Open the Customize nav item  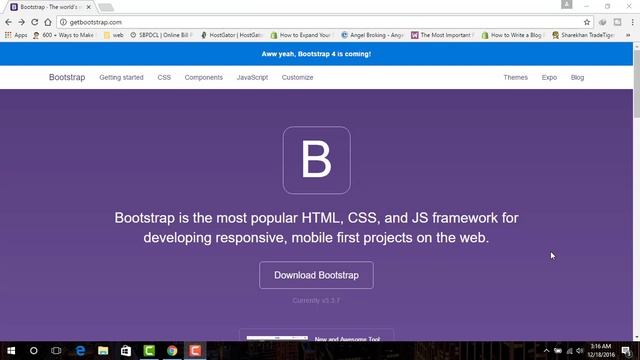click(x=298, y=77)
